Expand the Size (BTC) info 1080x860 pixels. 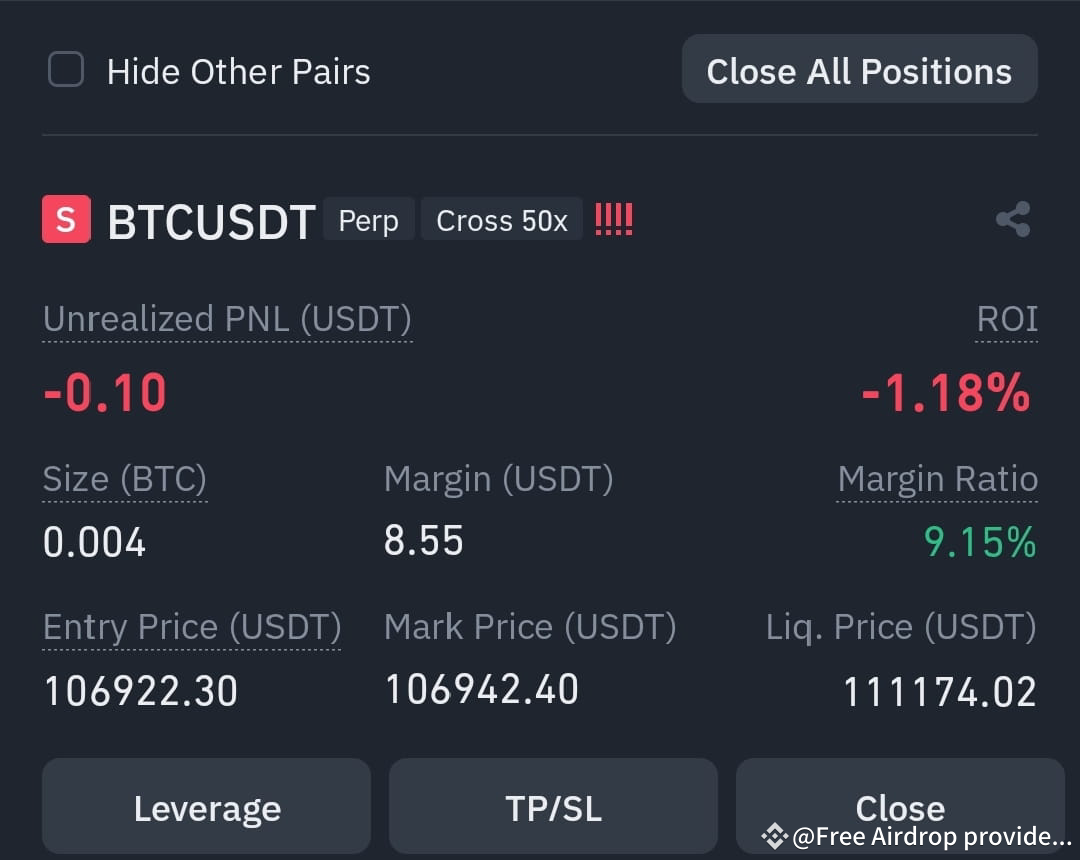[124, 478]
